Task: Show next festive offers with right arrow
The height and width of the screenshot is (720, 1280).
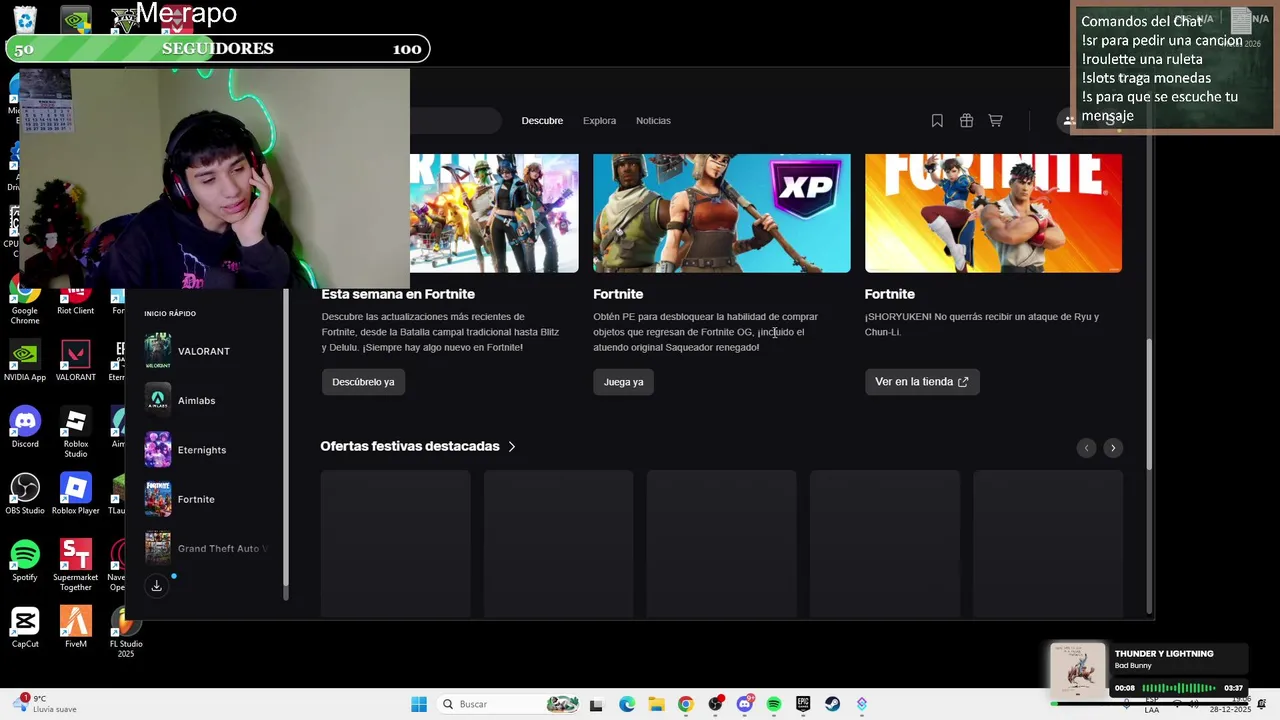Action: 1112,448
